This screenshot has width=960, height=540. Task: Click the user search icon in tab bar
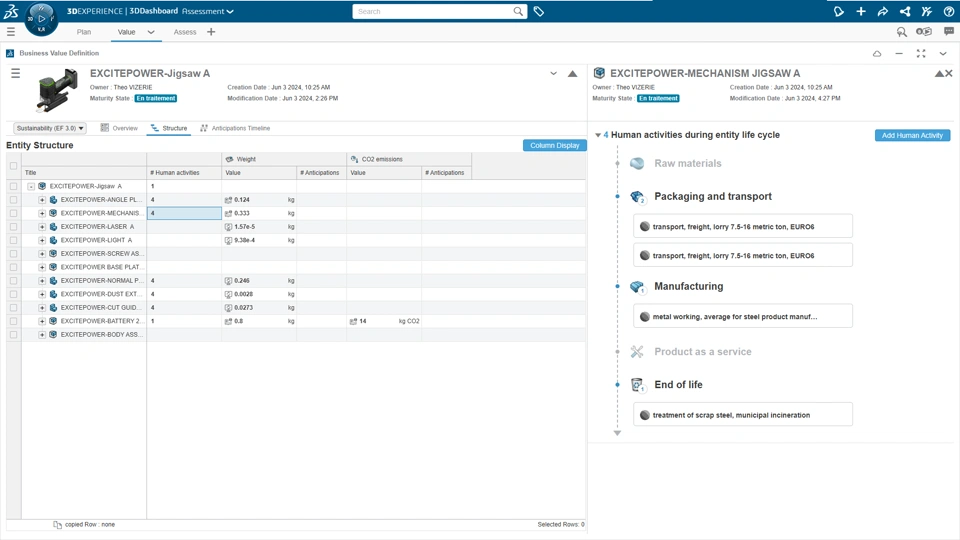pos(901,32)
